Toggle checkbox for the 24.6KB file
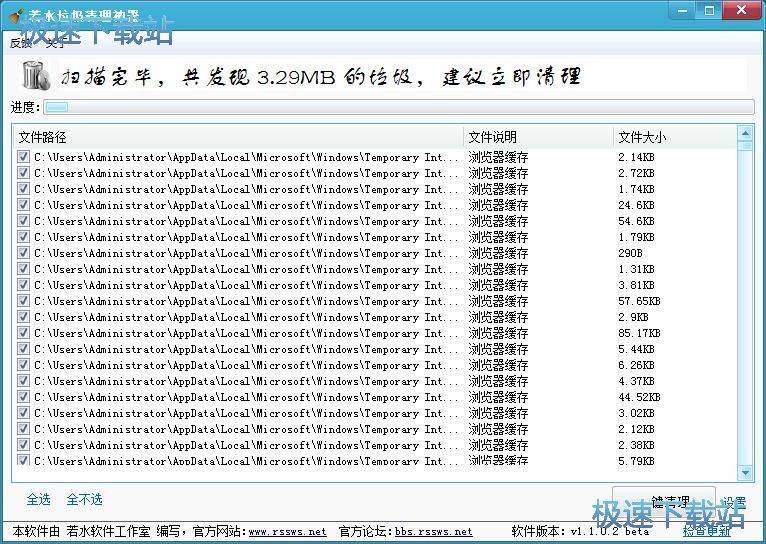766x544 pixels. pyautogui.click(x=23, y=205)
